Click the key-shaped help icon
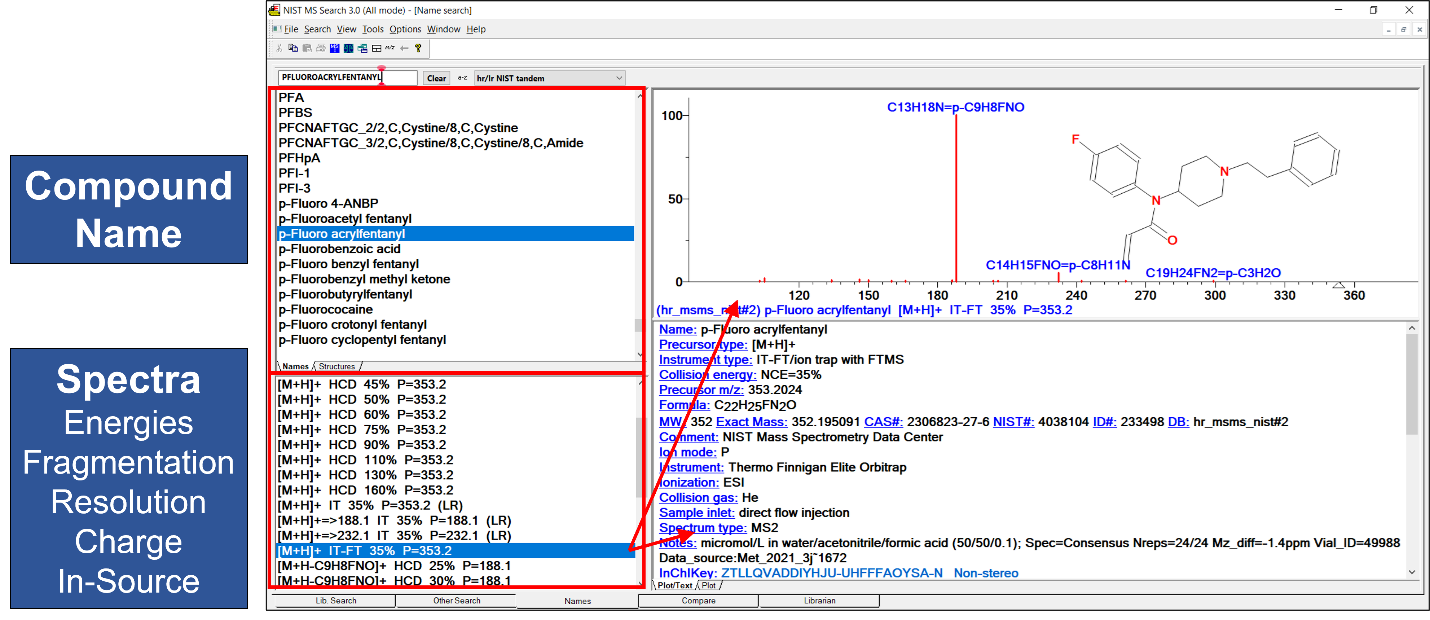Screen dimensions: 1430x620 click(418, 48)
